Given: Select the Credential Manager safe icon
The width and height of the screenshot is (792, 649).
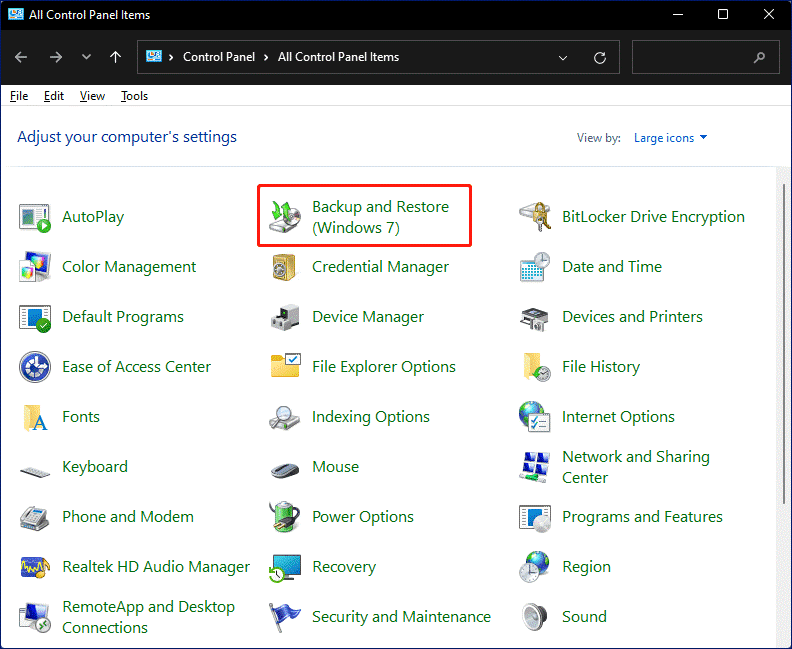Looking at the screenshot, I should pos(286,267).
